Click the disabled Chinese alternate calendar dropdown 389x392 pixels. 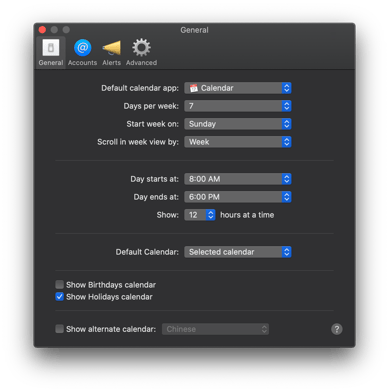coord(215,329)
